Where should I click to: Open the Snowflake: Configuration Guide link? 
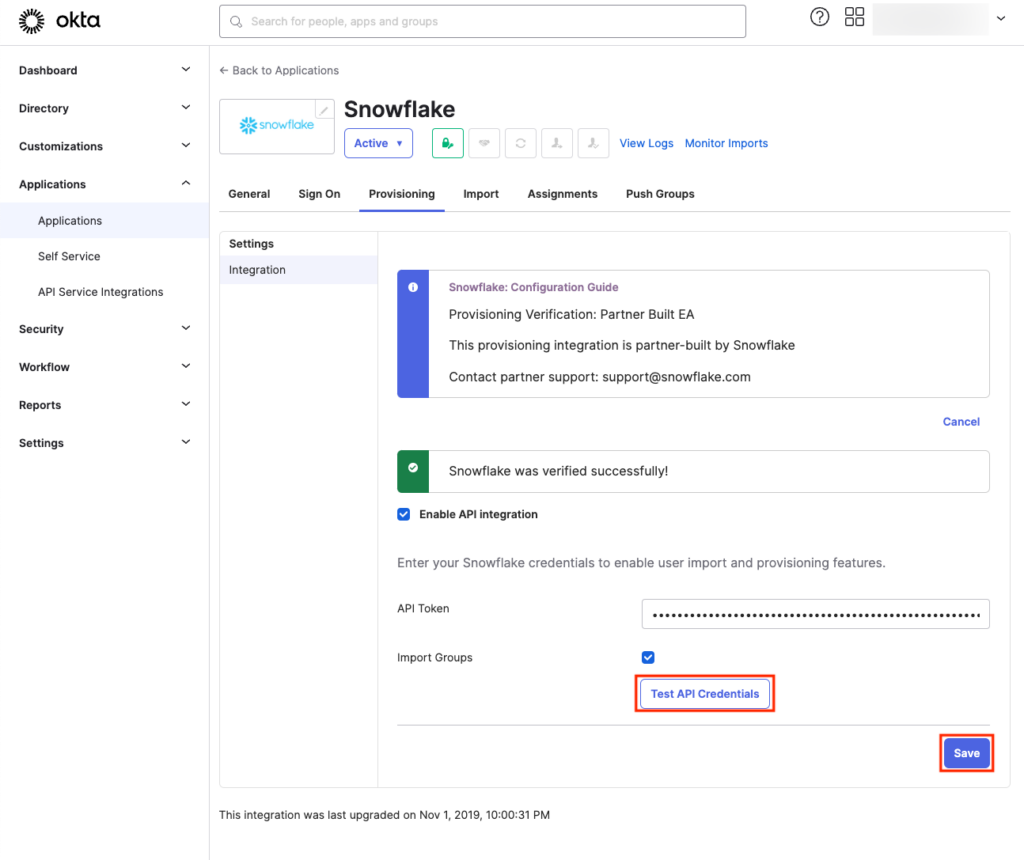tap(533, 287)
